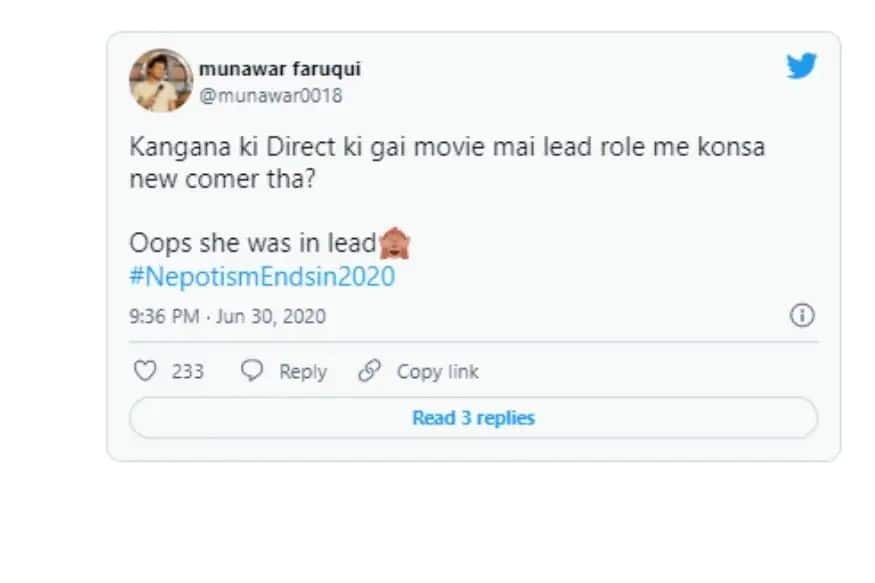This screenshot has width=875, height=583.
Task: Click the reply speech bubble icon
Action: point(253,371)
